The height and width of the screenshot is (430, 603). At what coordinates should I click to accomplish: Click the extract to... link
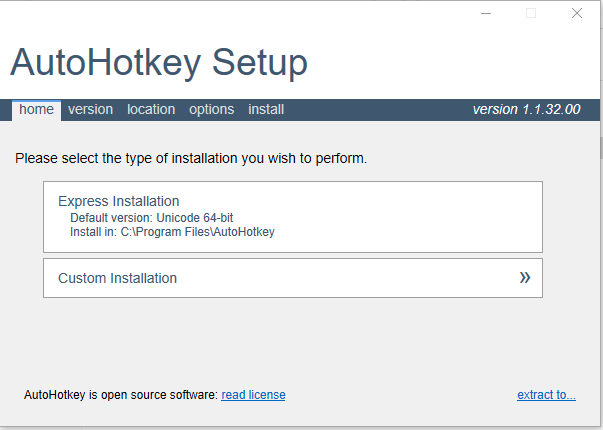(546, 395)
